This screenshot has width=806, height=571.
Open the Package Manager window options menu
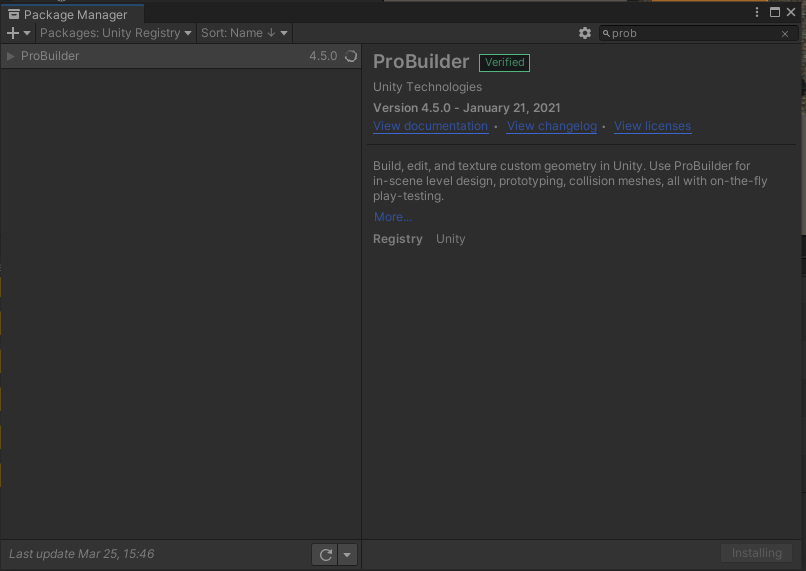click(x=757, y=12)
